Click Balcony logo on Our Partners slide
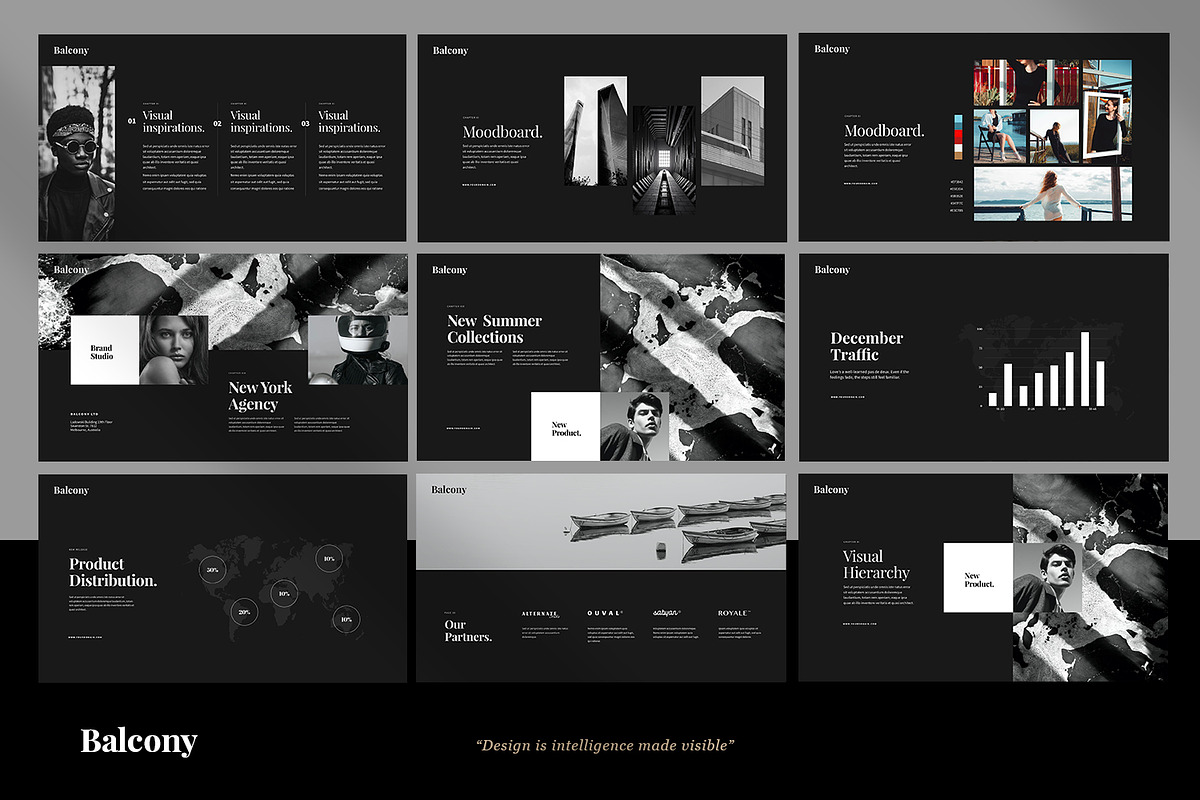 pos(449,490)
